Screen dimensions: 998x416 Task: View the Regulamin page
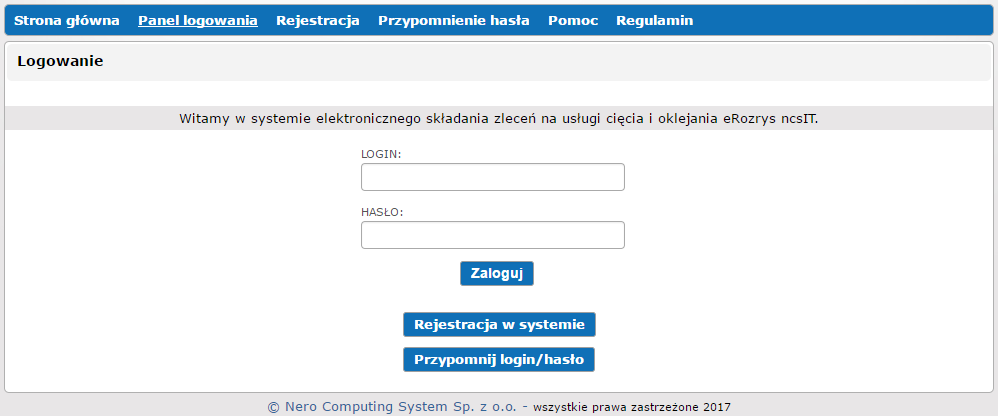(654, 20)
